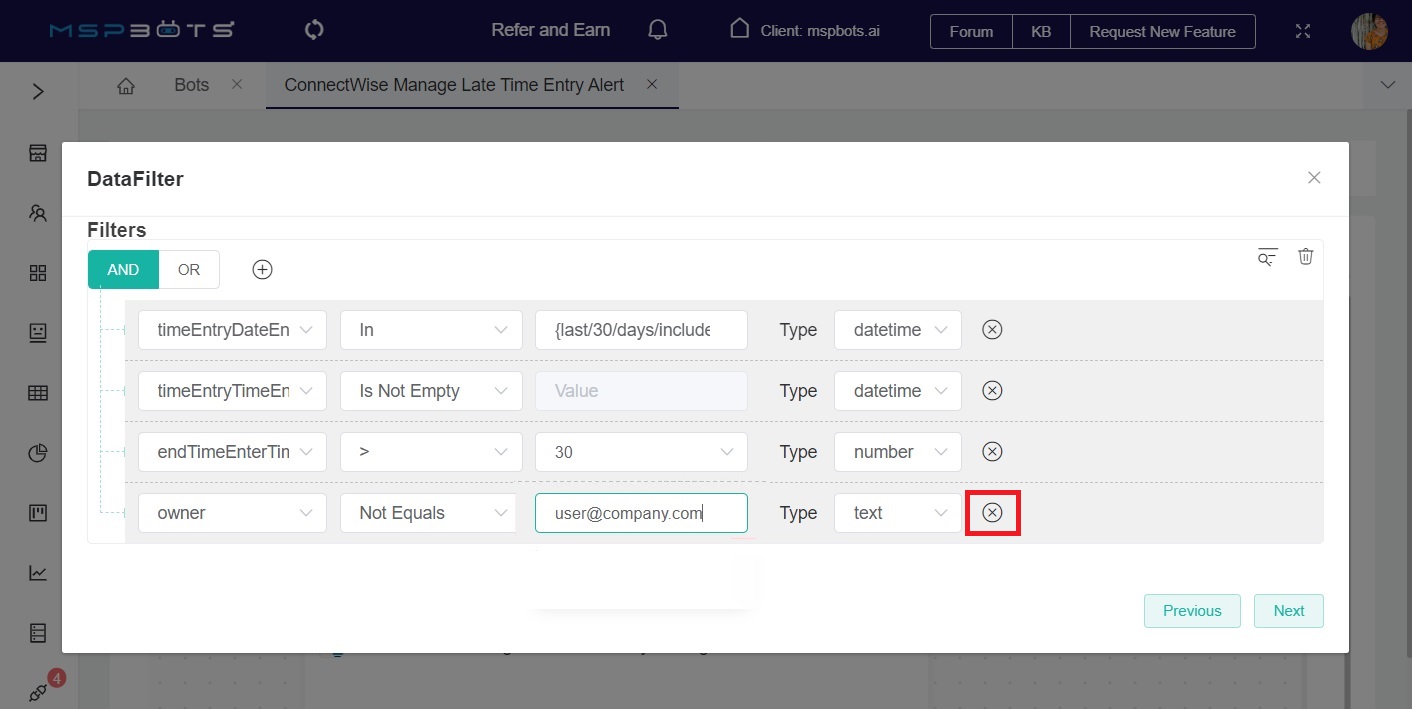Delete all filters with trash icon
This screenshot has width=1412, height=709.
point(1305,257)
